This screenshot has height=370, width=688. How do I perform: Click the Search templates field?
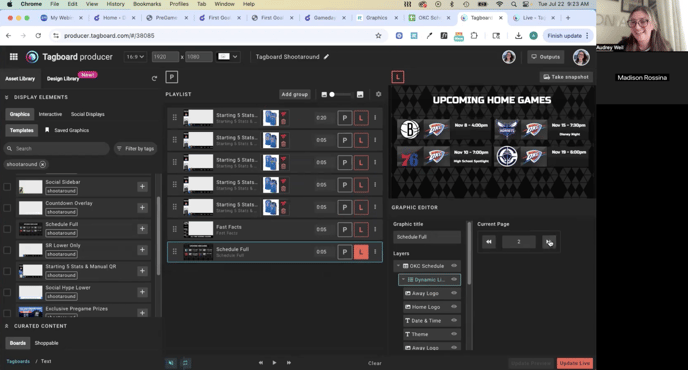pyautogui.click(x=57, y=149)
